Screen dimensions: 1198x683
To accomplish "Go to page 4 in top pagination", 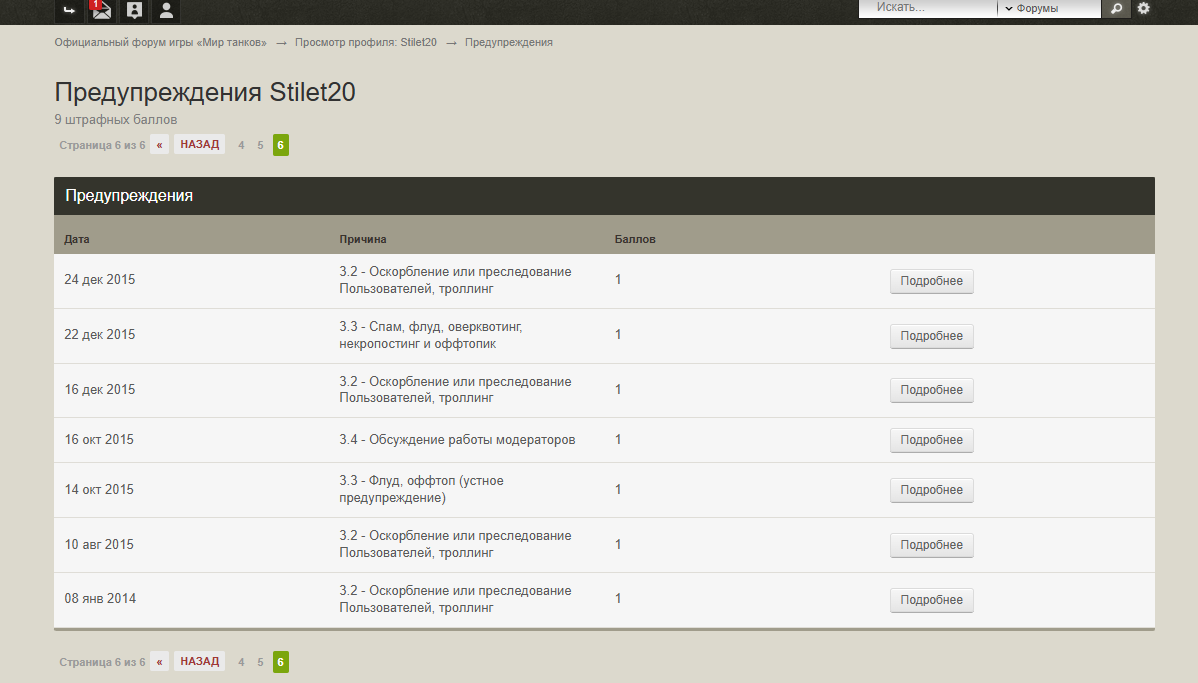I will [x=241, y=145].
